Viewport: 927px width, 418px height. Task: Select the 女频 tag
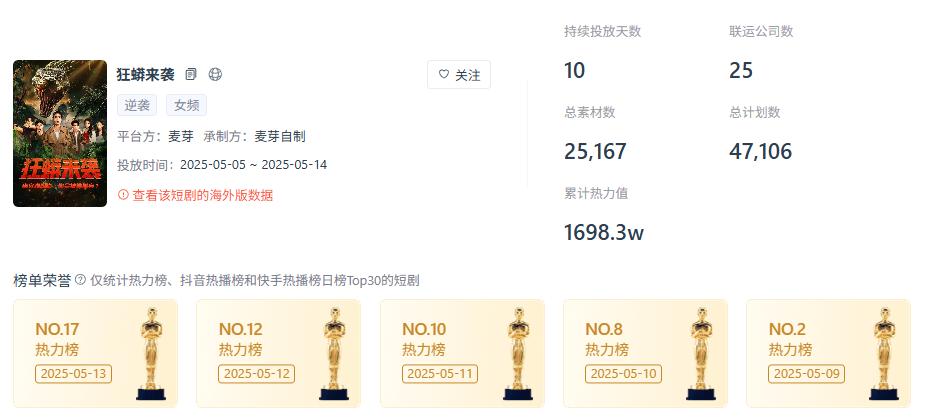pos(186,105)
